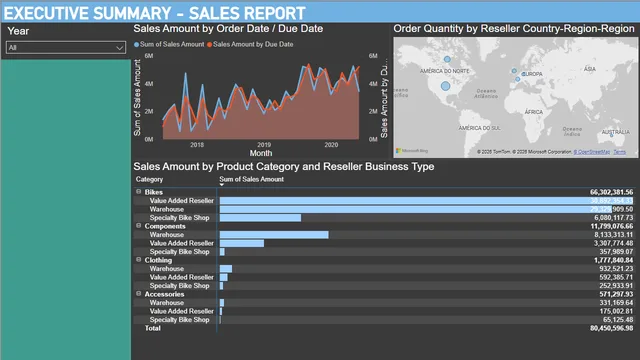This screenshot has width=640, height=360.
Task: Click the Sales Amount by Order Date chart title
Action: (x=228, y=29)
